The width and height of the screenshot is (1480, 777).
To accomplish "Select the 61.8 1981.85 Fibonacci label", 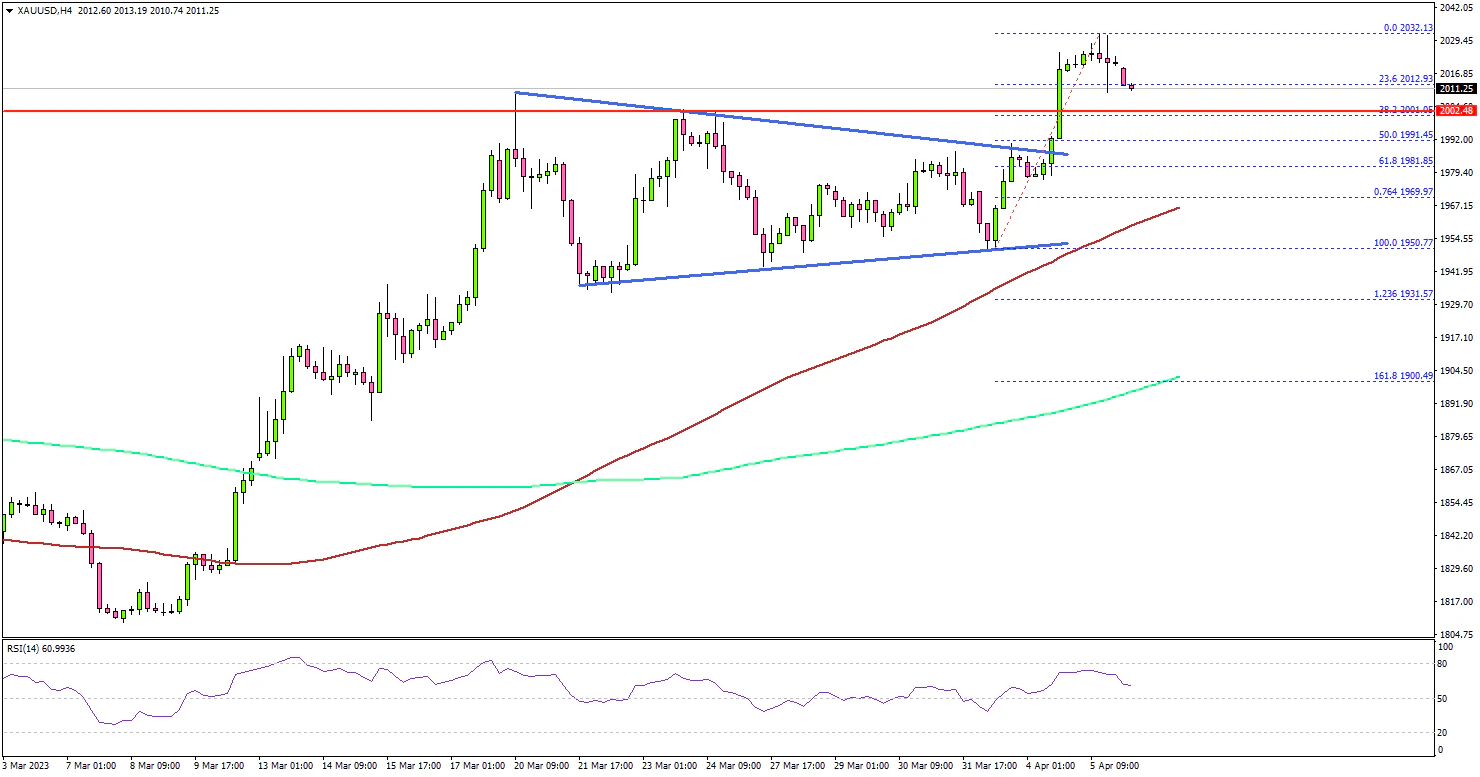I will pos(1406,161).
